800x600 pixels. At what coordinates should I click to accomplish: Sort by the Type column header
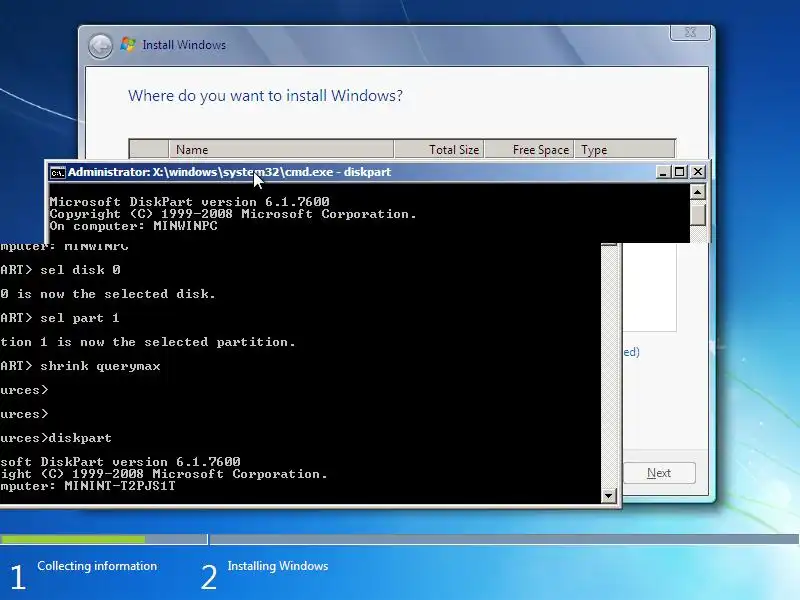click(x=624, y=149)
